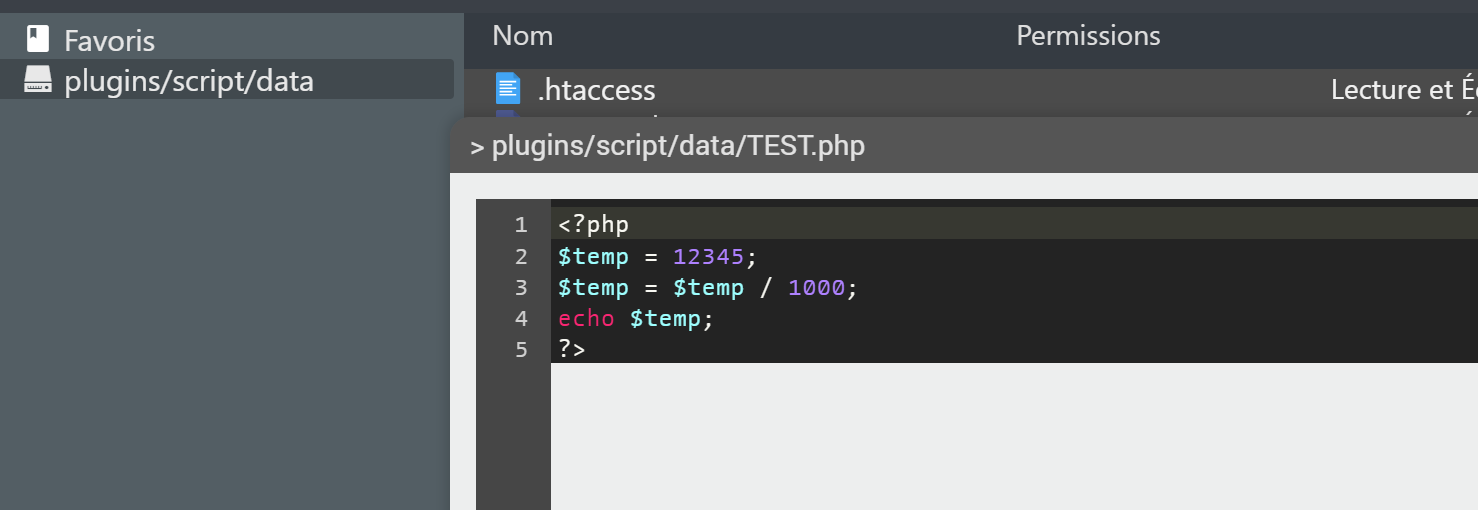This screenshot has width=1478, height=510.
Task: Click line number 5 in the gutter
Action: 520,350
